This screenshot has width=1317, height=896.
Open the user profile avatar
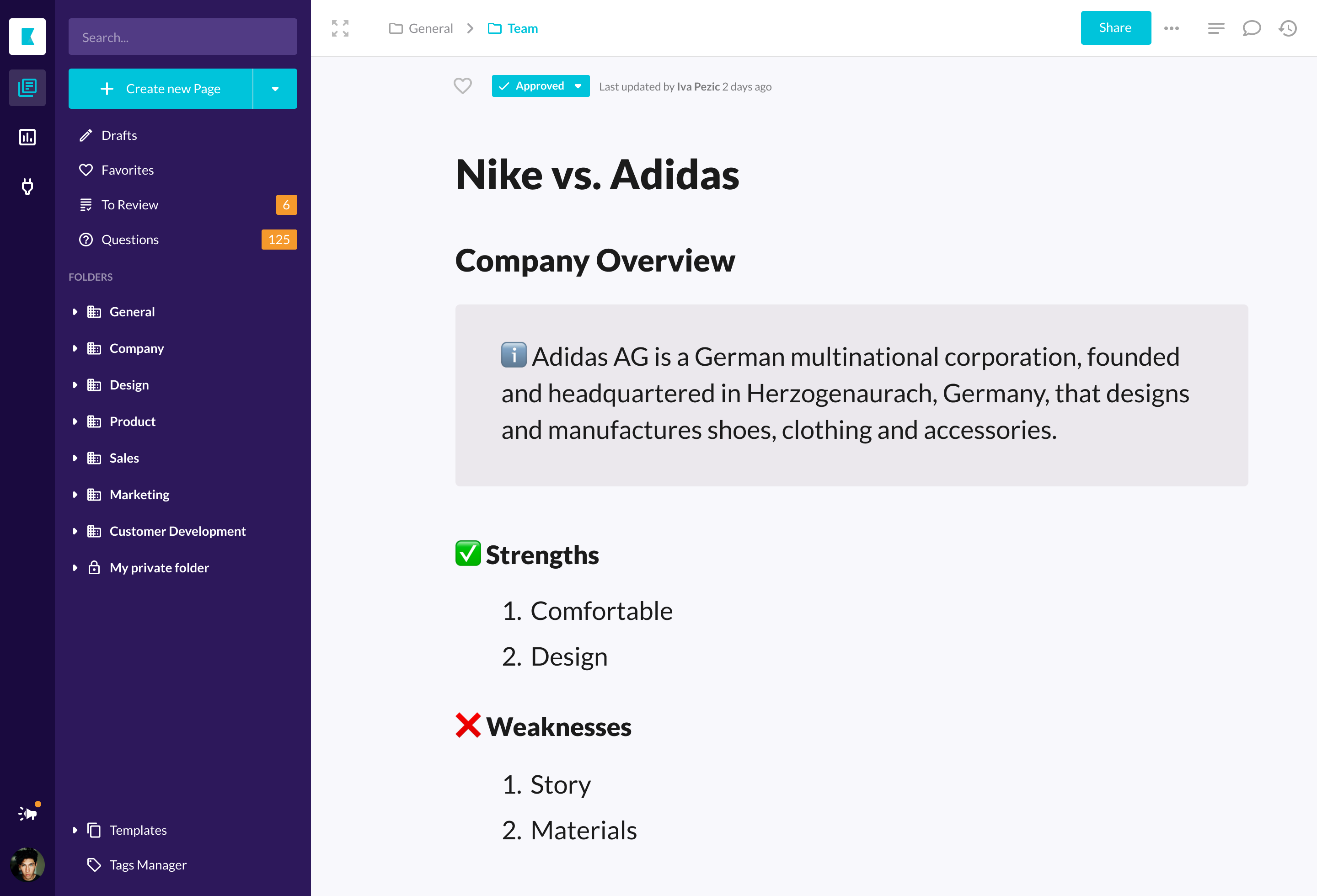click(27, 864)
